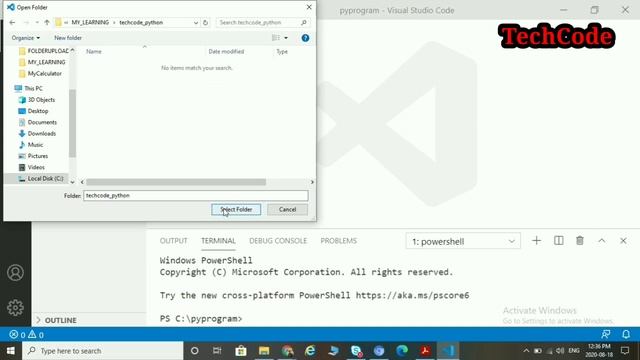Open the change view options dropdown
Image resolution: width=640 pixels, height=360 pixels.
[x=286, y=38]
